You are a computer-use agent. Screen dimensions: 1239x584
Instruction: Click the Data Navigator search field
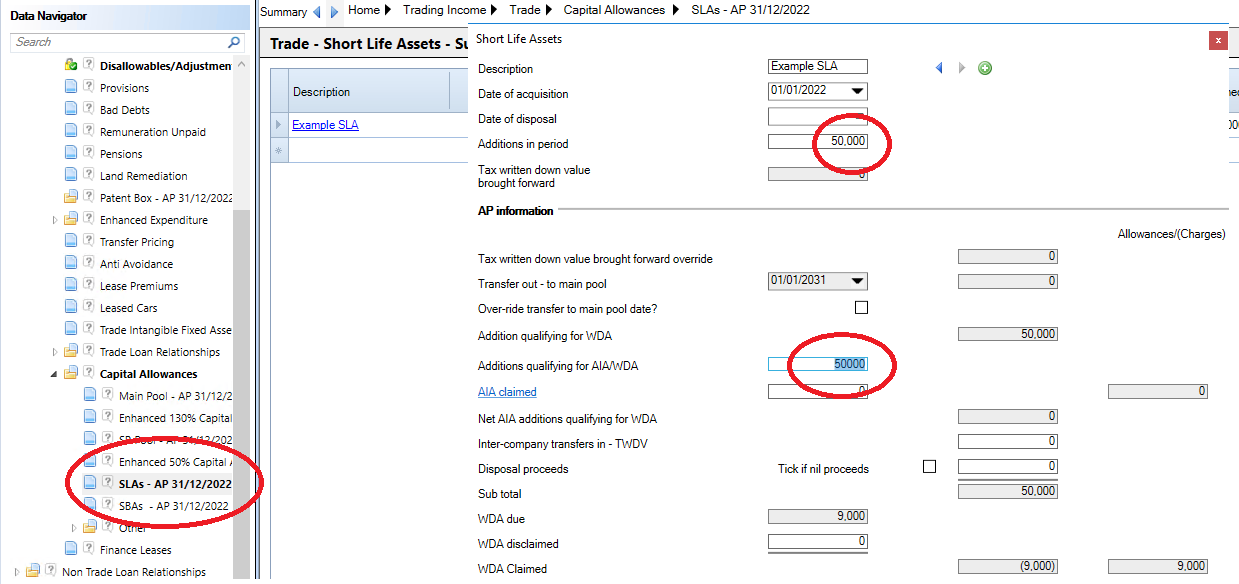point(127,42)
